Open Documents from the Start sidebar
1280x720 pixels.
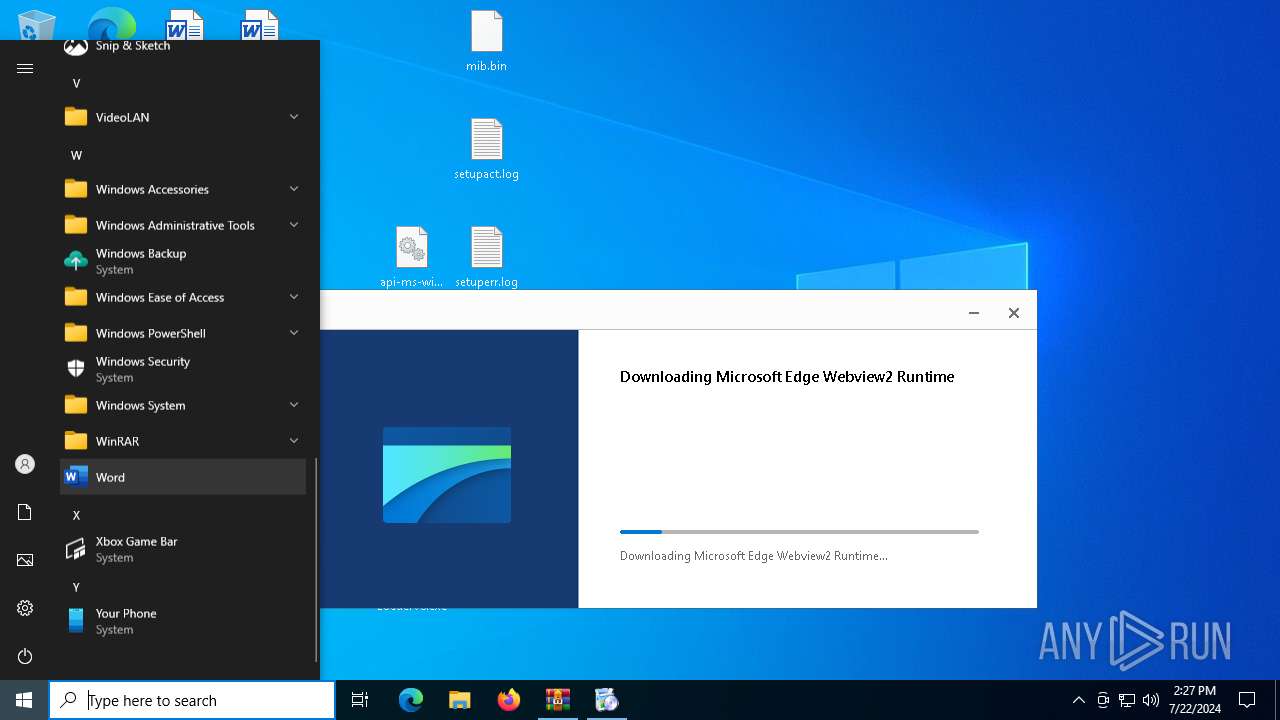(x=25, y=512)
